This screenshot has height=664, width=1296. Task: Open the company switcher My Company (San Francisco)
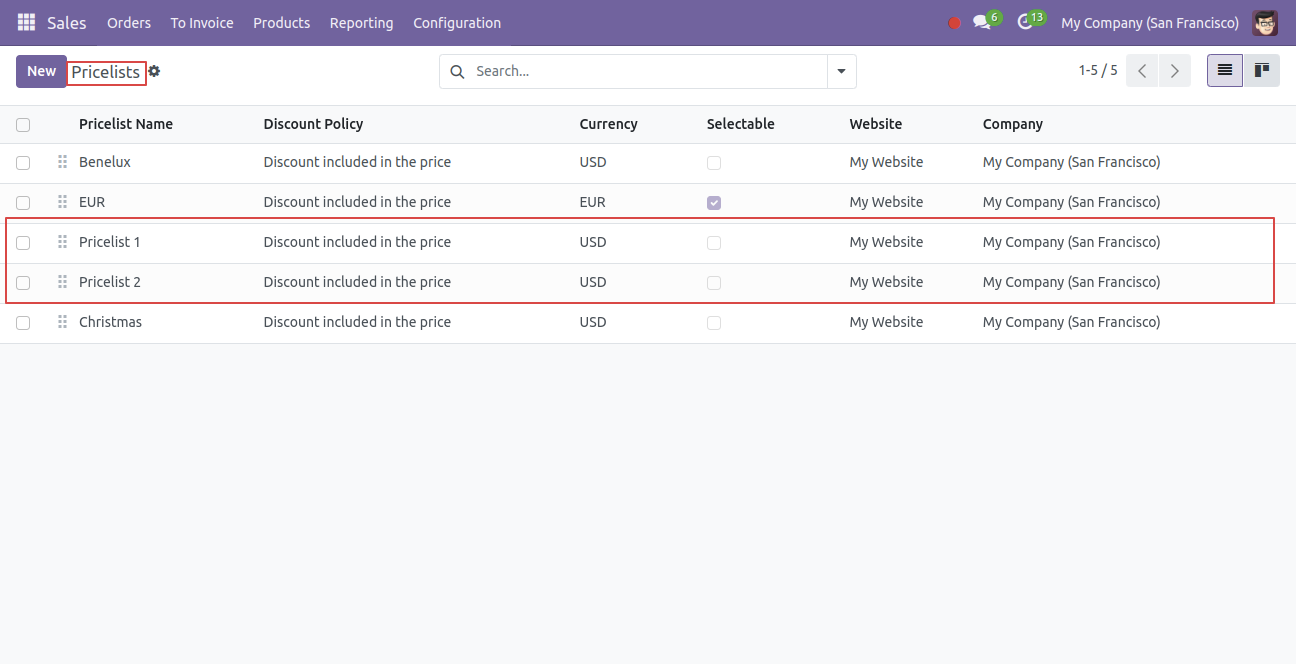(1150, 23)
